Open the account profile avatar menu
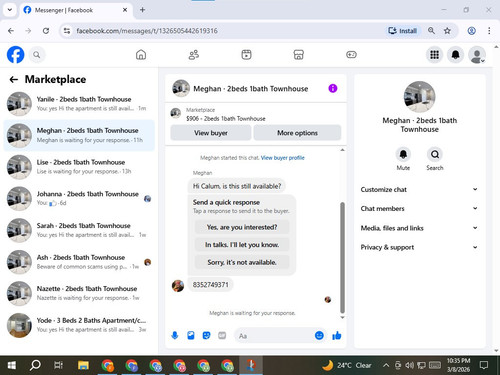The image size is (500, 375). click(477, 55)
